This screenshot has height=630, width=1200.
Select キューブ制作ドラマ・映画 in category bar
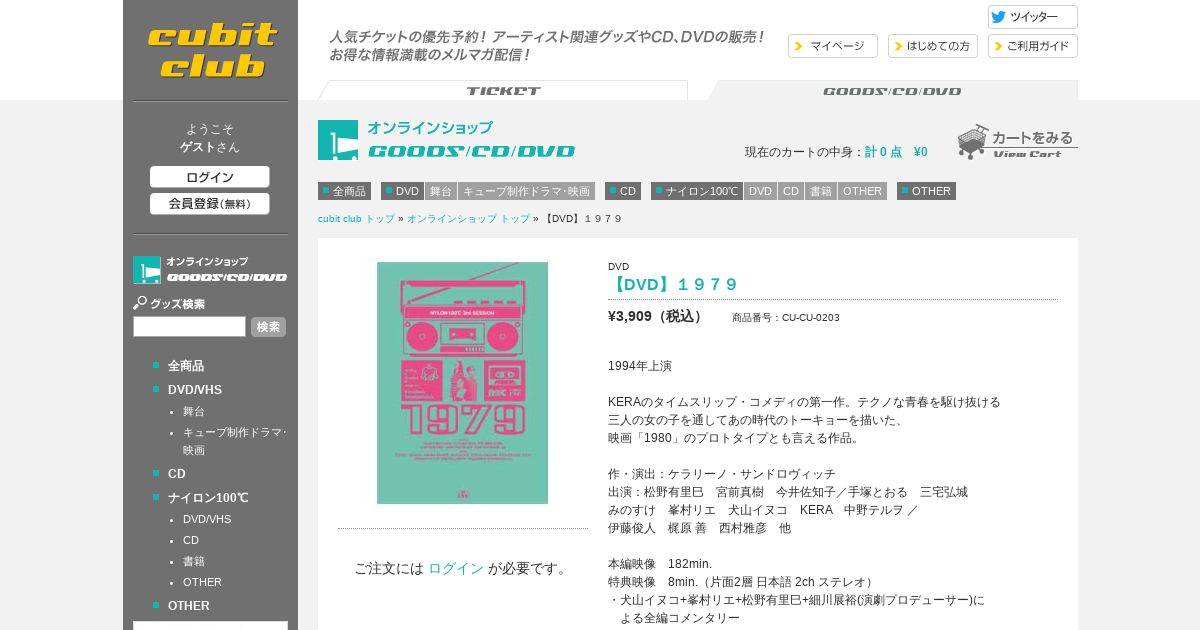point(526,191)
